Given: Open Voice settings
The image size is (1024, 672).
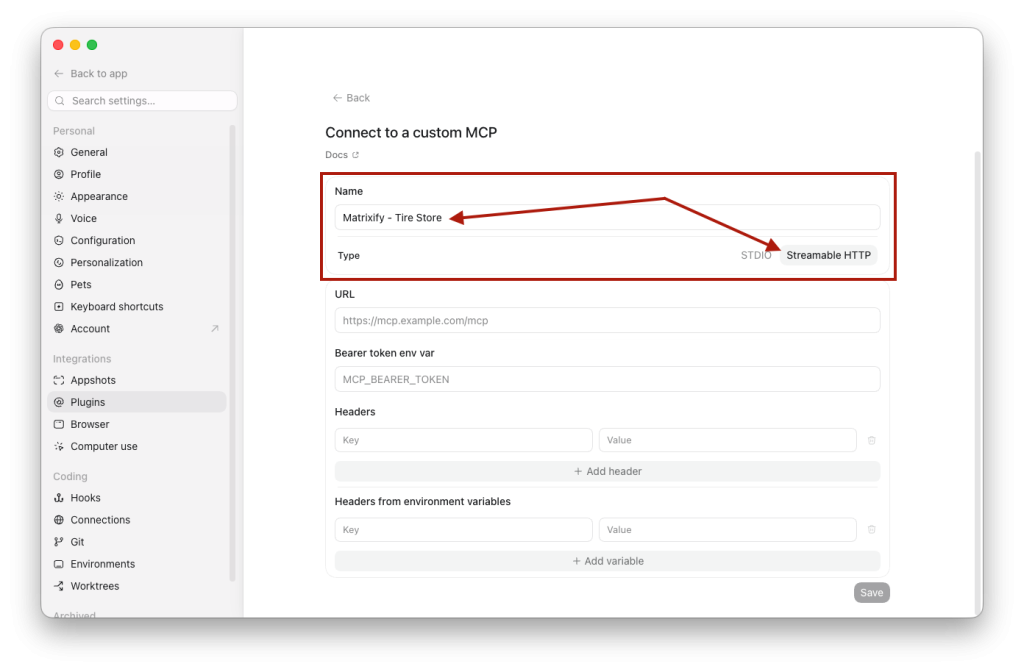Looking at the screenshot, I should 137,219.
